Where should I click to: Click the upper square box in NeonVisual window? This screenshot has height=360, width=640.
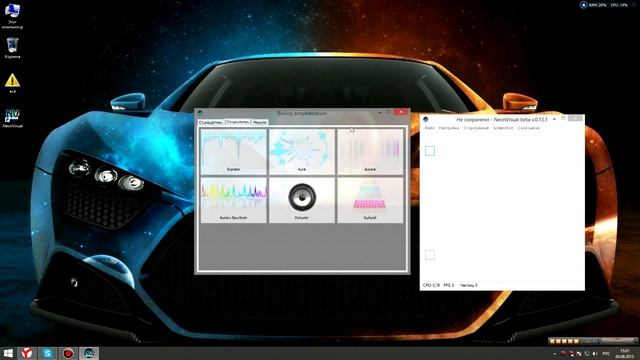pos(430,151)
